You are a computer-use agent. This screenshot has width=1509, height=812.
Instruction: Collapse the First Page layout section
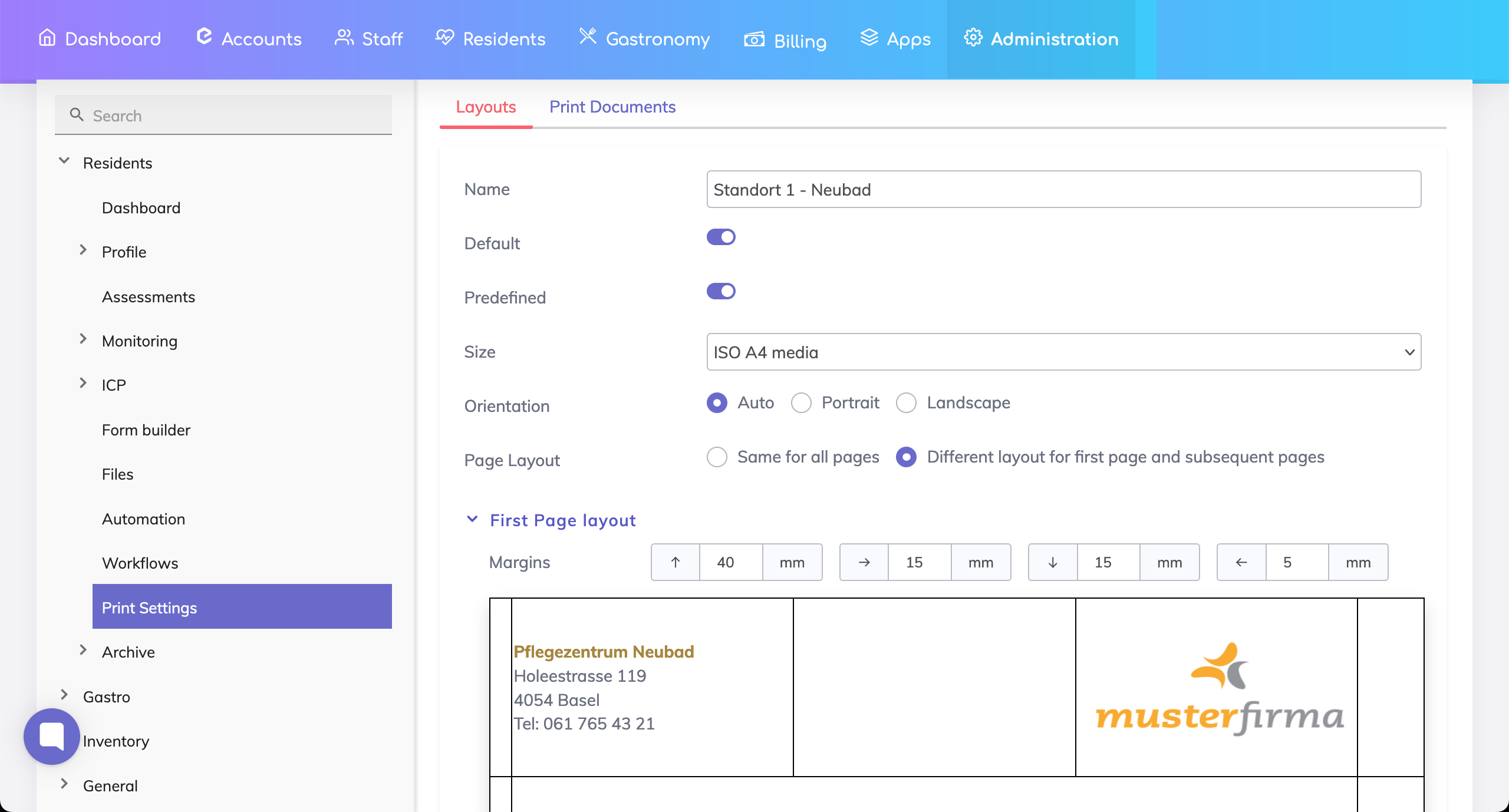[x=472, y=520]
